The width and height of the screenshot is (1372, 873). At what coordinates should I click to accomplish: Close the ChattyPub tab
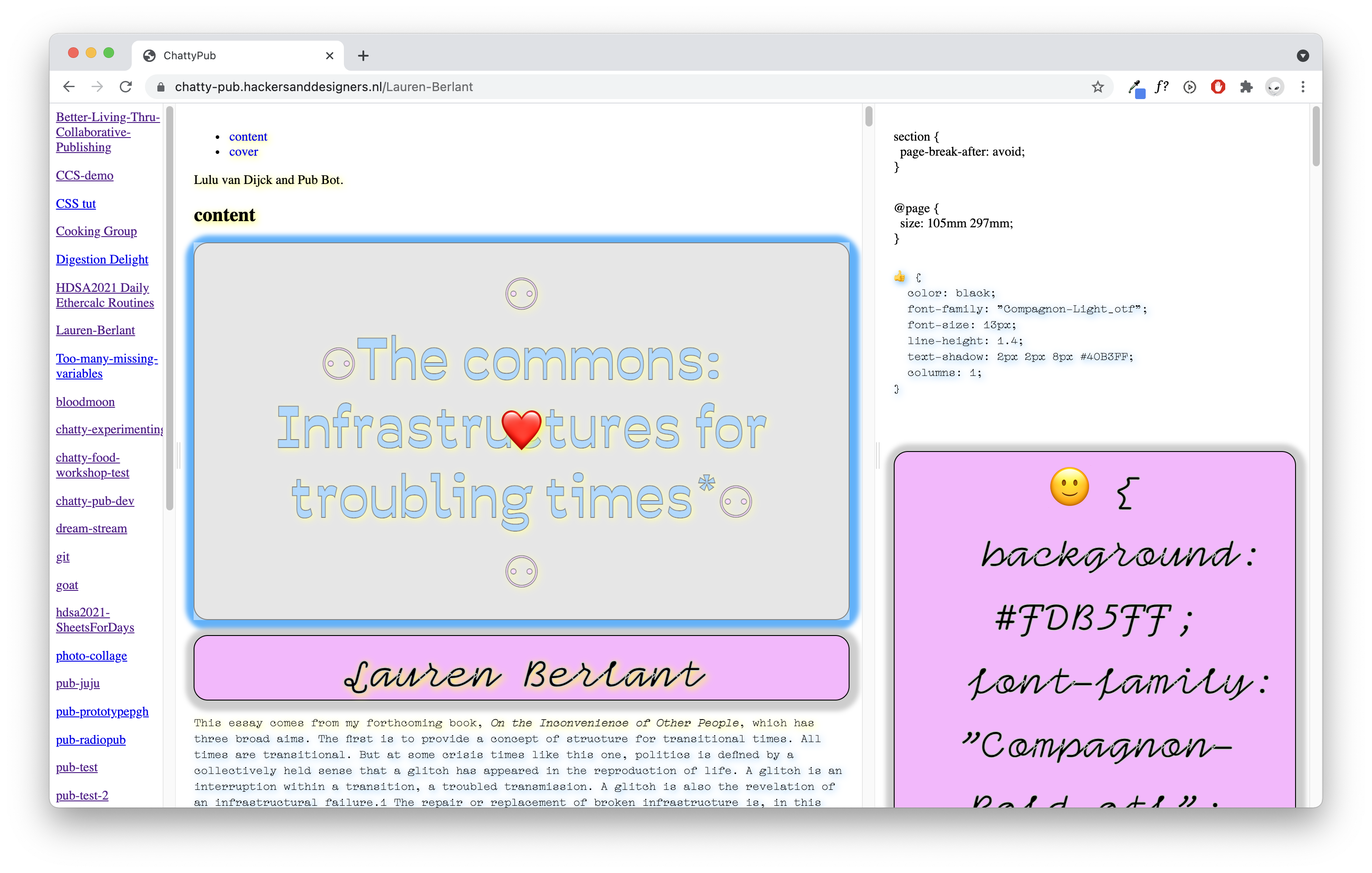pyautogui.click(x=329, y=55)
